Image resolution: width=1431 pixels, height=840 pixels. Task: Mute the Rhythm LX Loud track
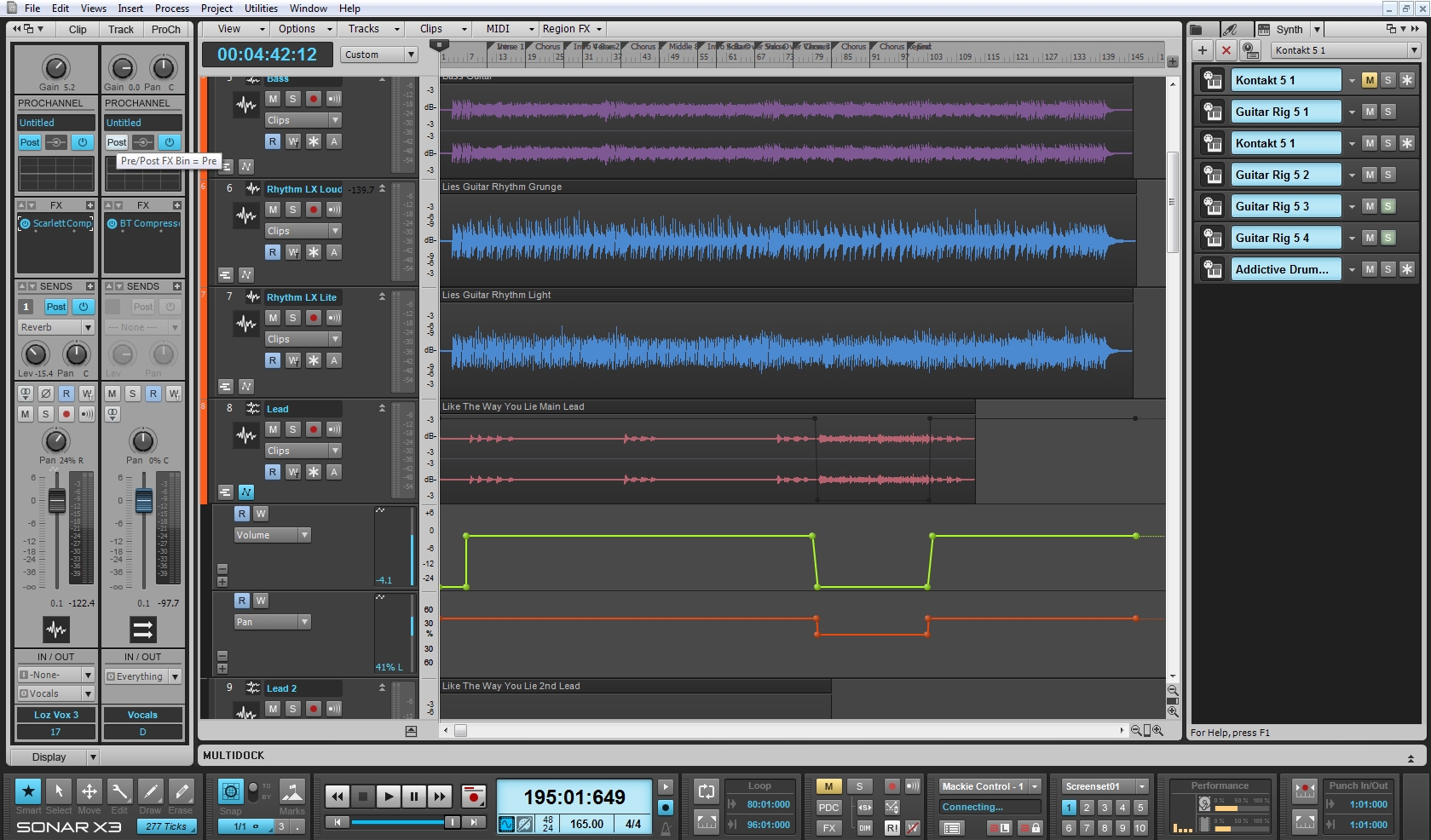click(x=273, y=209)
